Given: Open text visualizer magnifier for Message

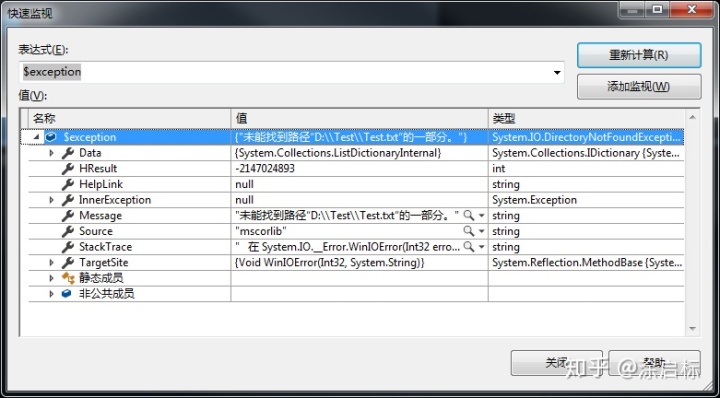Looking at the screenshot, I should point(468,215).
